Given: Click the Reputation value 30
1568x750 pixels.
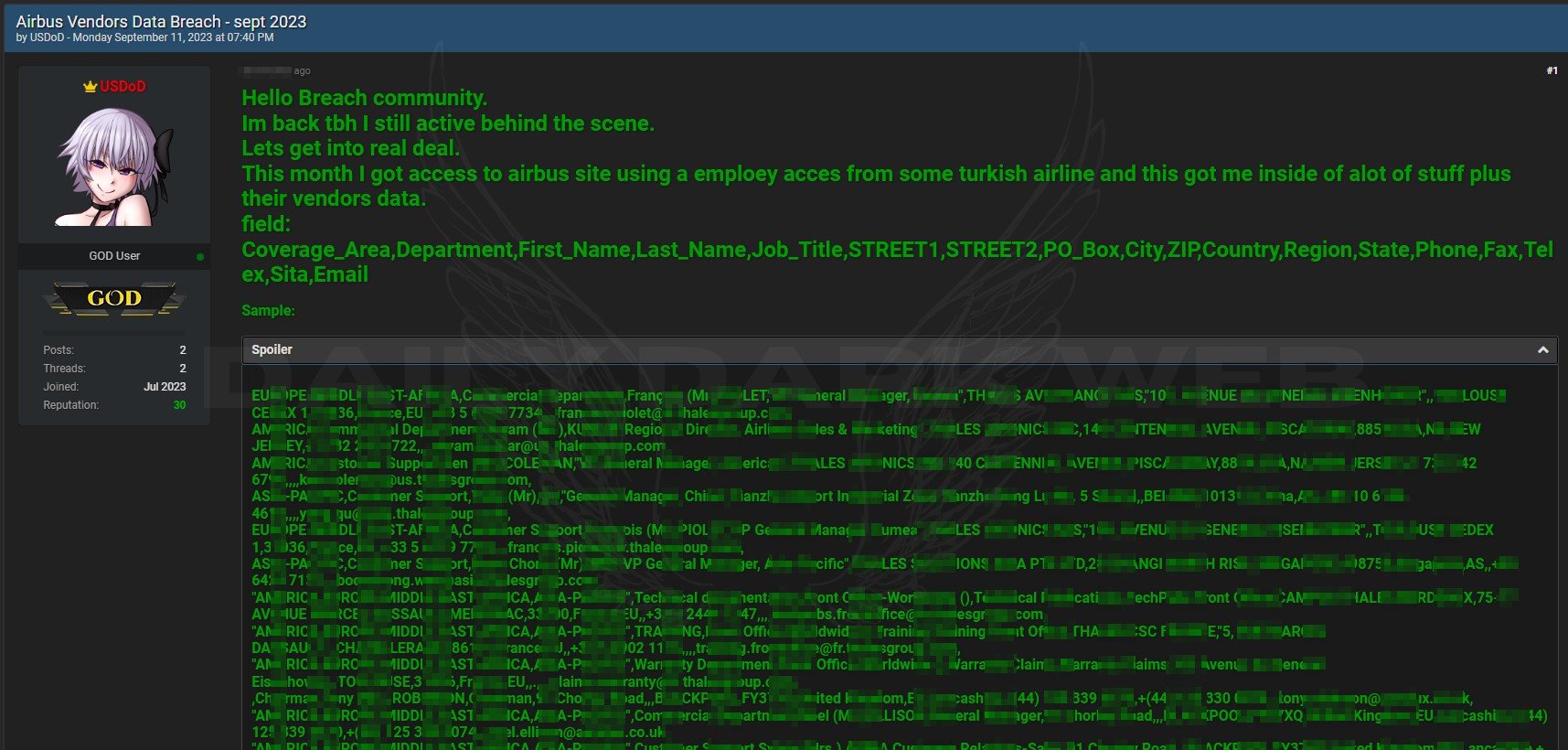Looking at the screenshot, I should (179, 405).
